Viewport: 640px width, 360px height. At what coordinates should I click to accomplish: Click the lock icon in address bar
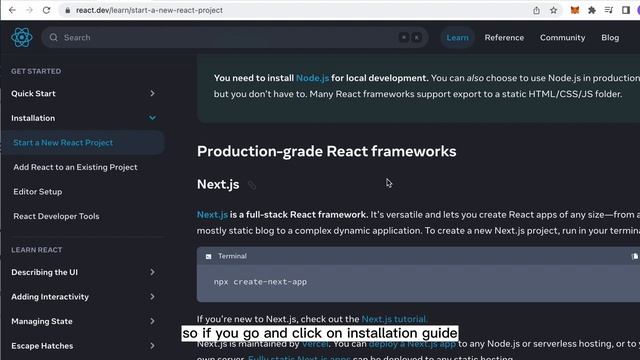tap(68, 10)
